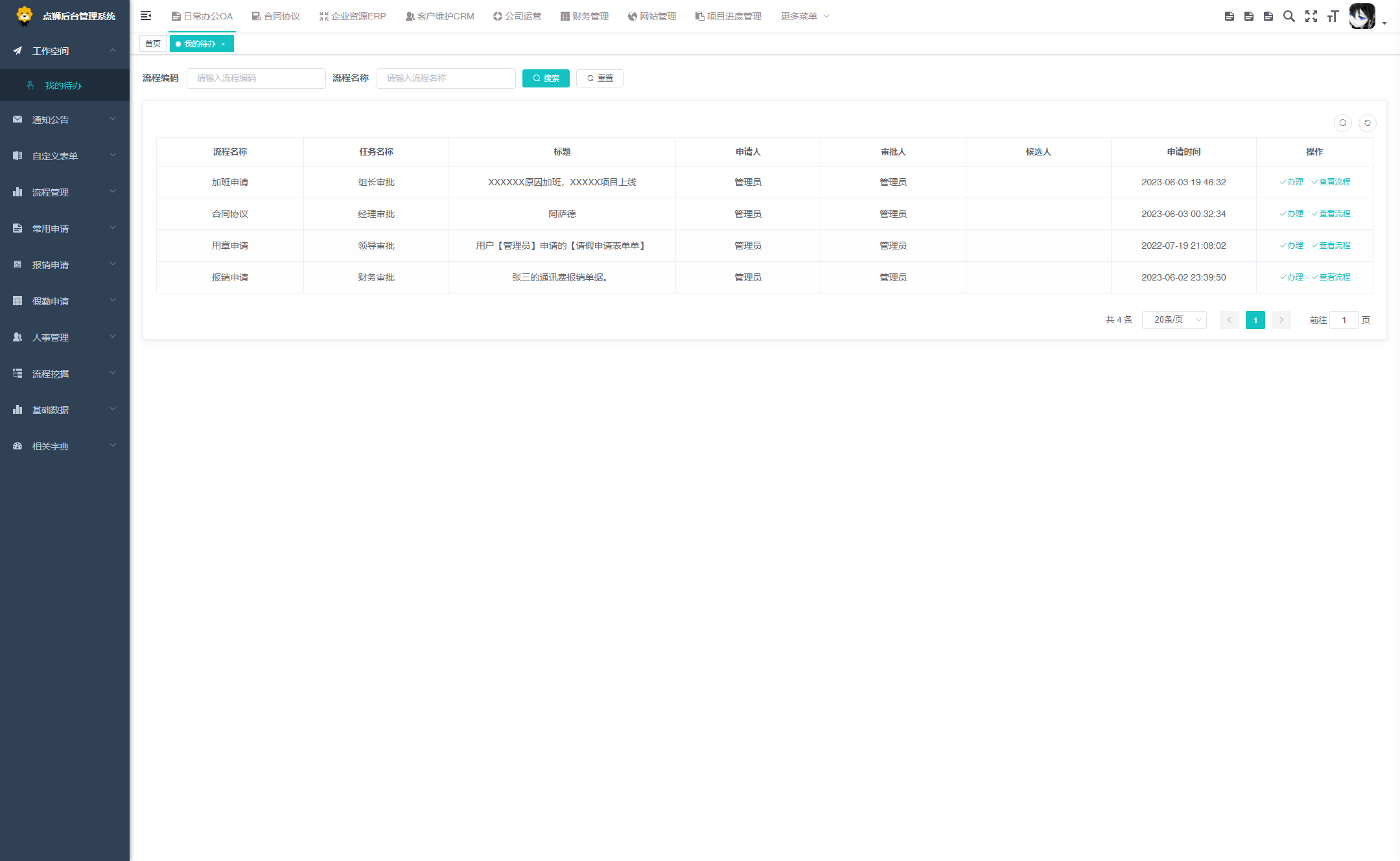The width and height of the screenshot is (1400, 861).
Task: Click the font size icon in header
Action: (x=1333, y=16)
